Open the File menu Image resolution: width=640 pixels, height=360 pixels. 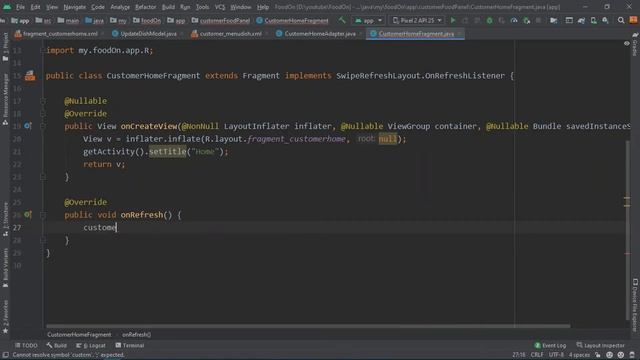20,7
